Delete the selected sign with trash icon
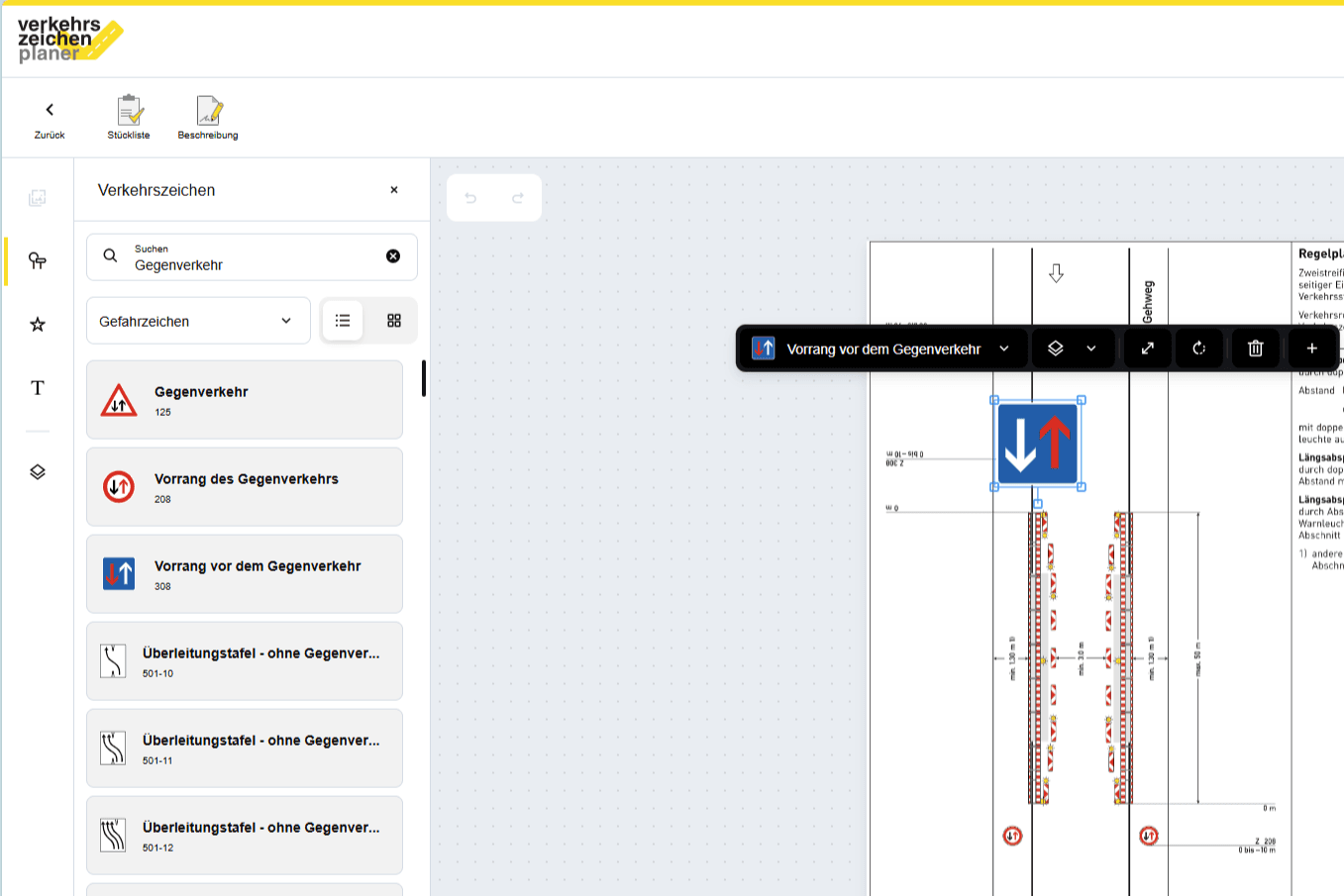The width and height of the screenshot is (1344, 896). tap(1256, 348)
